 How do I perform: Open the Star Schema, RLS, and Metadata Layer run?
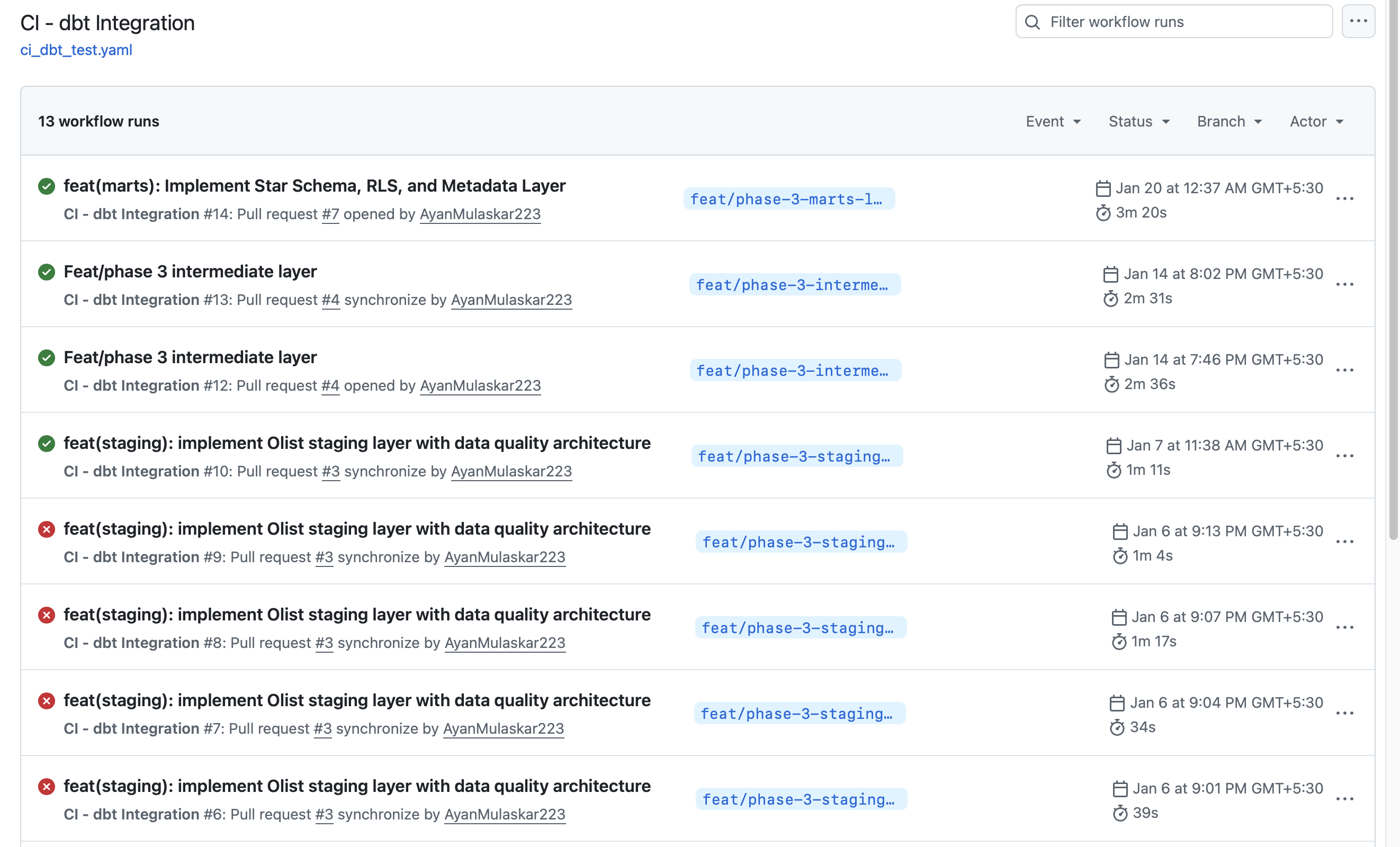pos(314,186)
